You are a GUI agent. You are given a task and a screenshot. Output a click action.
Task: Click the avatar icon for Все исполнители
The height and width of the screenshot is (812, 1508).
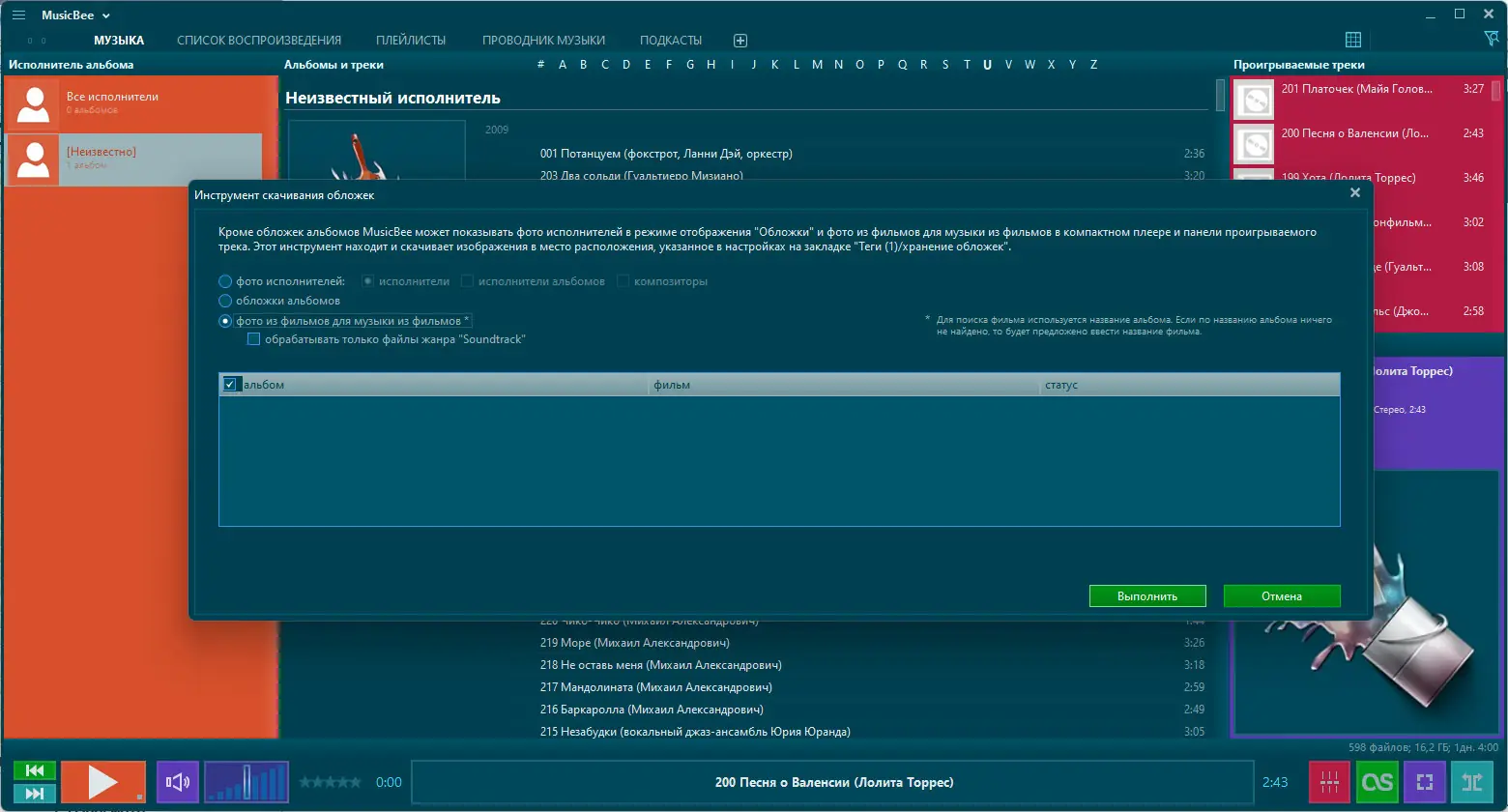pos(34,102)
